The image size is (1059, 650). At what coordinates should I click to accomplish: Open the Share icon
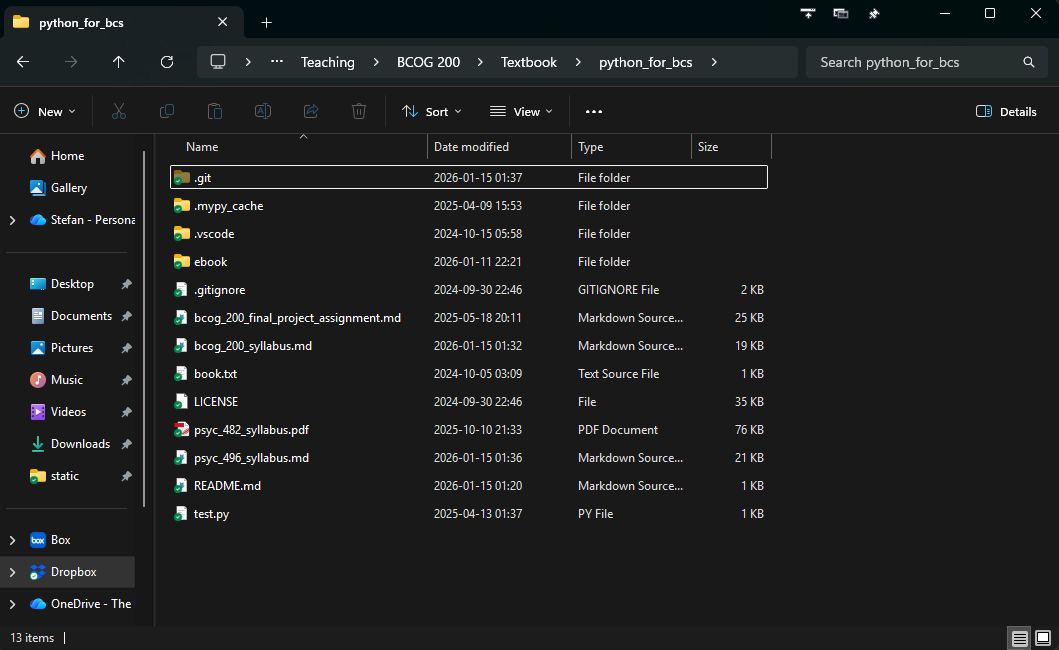(311, 111)
